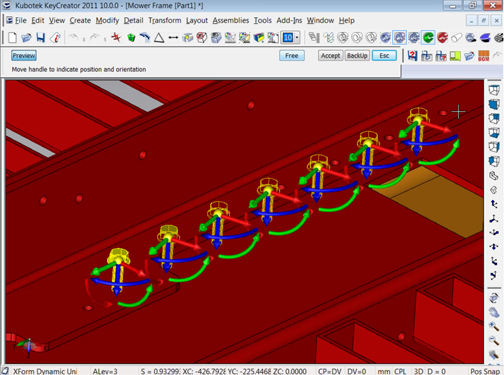Click the 'ALev=3' status bar entry
Screen dimensions: 504x375
(105, 371)
